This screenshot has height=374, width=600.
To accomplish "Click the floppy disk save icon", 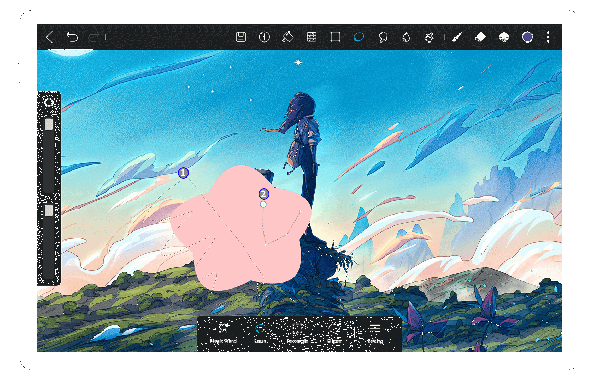I will tap(241, 37).
